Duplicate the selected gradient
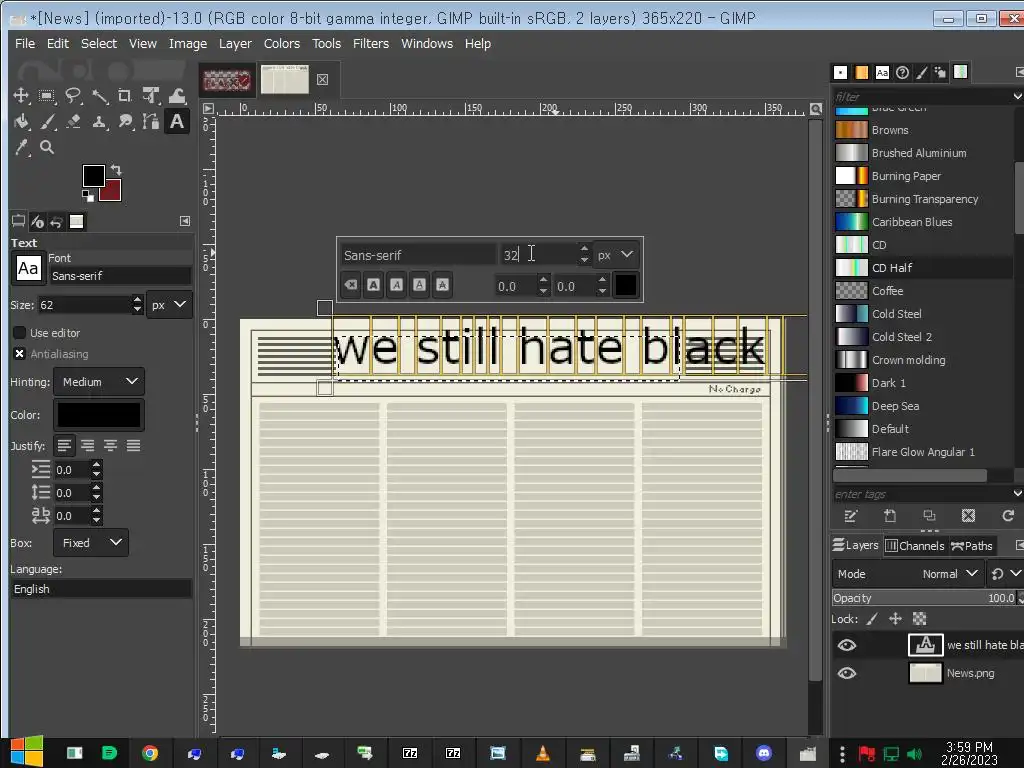This screenshot has width=1024, height=768. 929,516
